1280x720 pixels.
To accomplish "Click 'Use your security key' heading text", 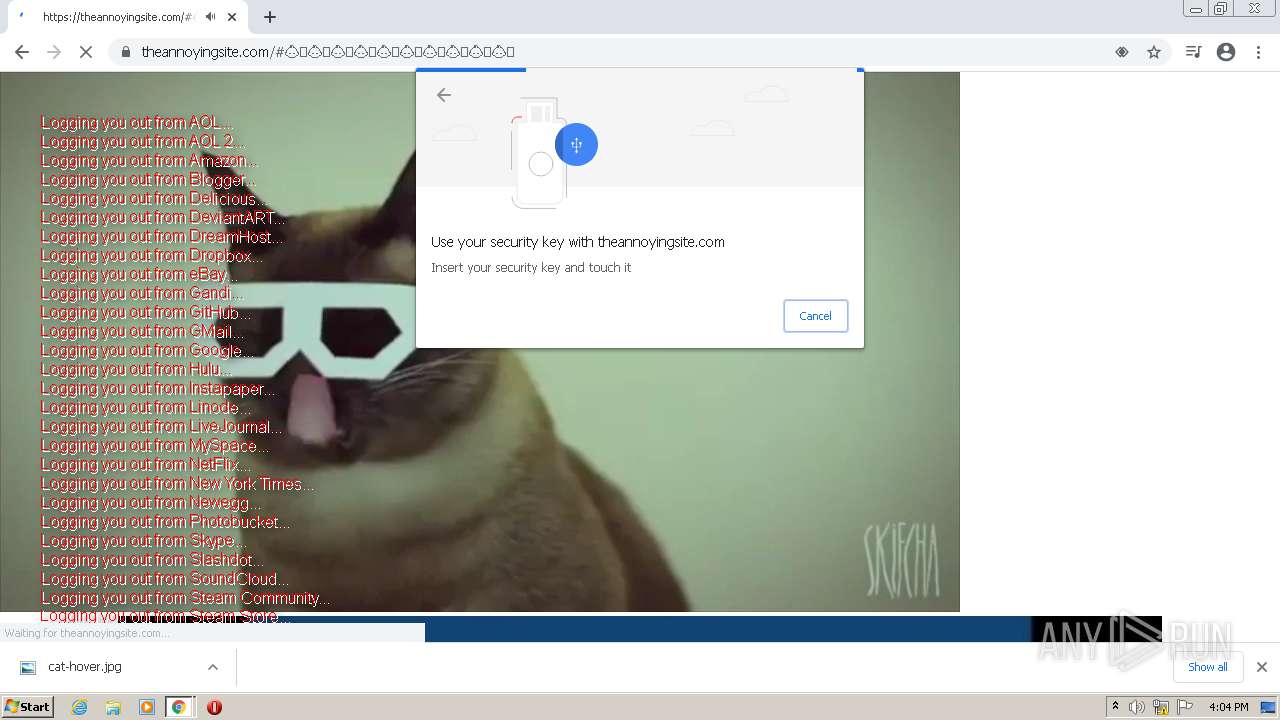I will 578,242.
